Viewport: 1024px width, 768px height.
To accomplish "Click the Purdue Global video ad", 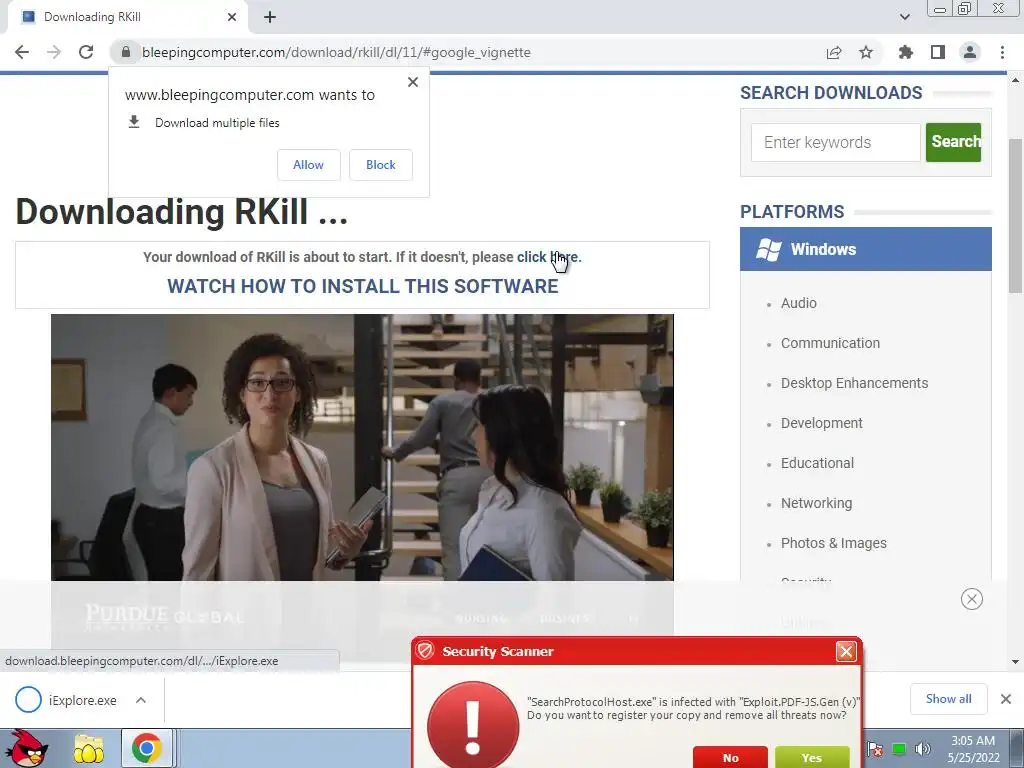I will pos(362,447).
